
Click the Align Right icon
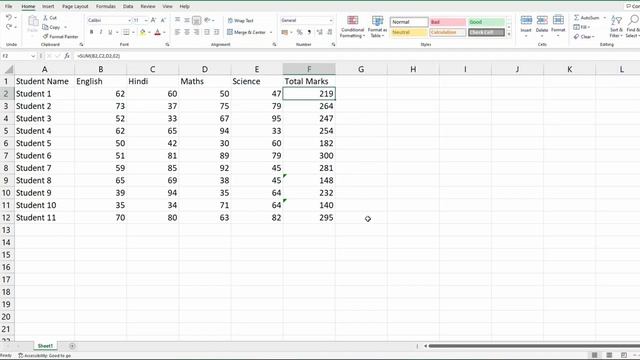[x=196, y=32]
